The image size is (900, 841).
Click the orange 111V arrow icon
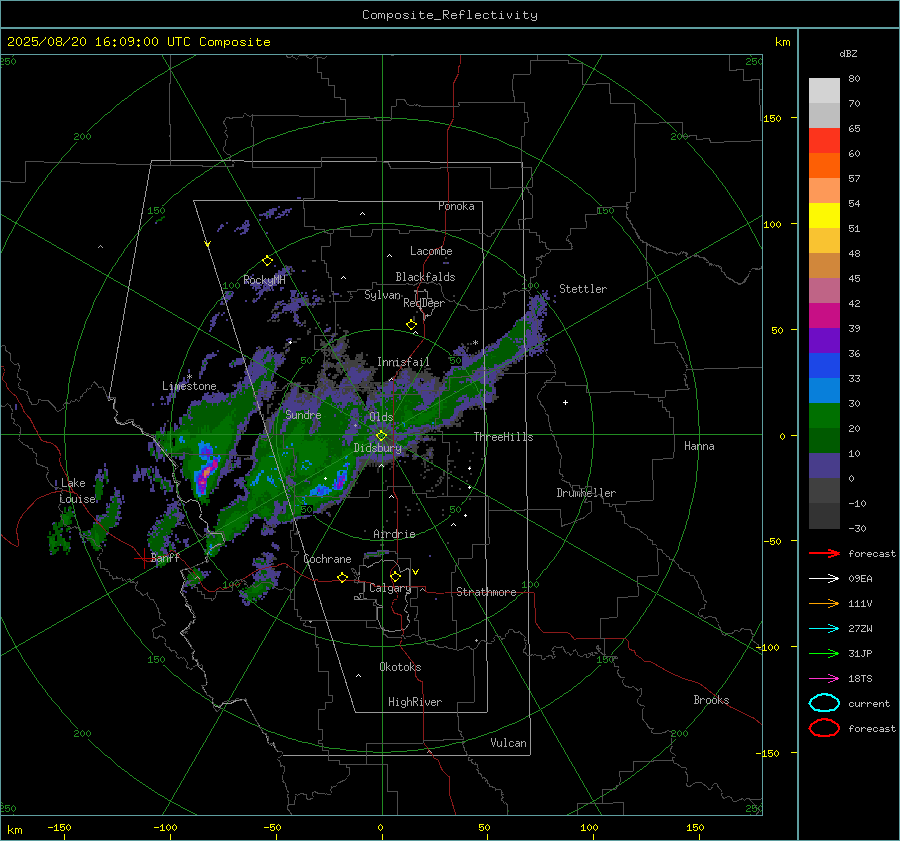point(824,603)
